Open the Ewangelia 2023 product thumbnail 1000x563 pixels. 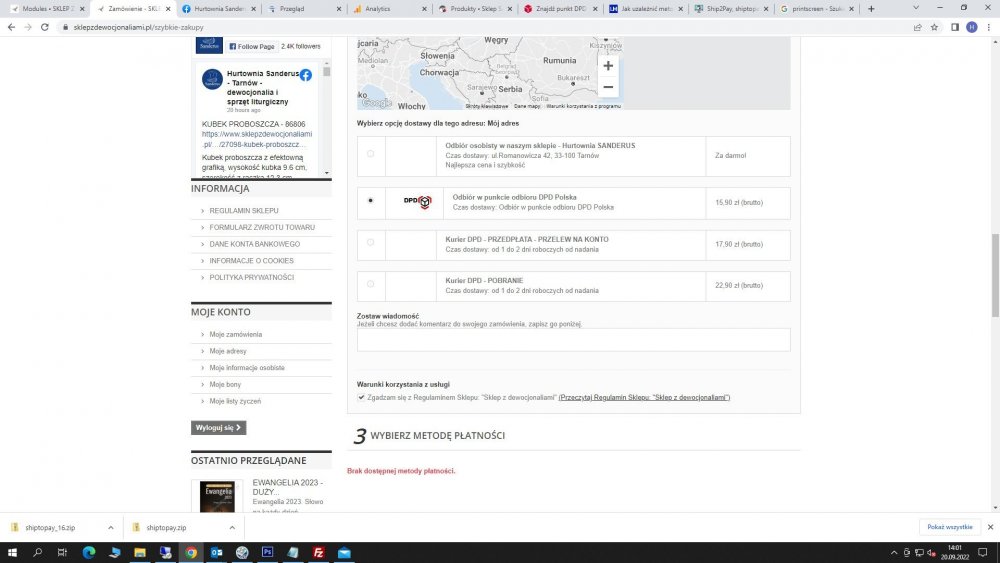[x=217, y=497]
